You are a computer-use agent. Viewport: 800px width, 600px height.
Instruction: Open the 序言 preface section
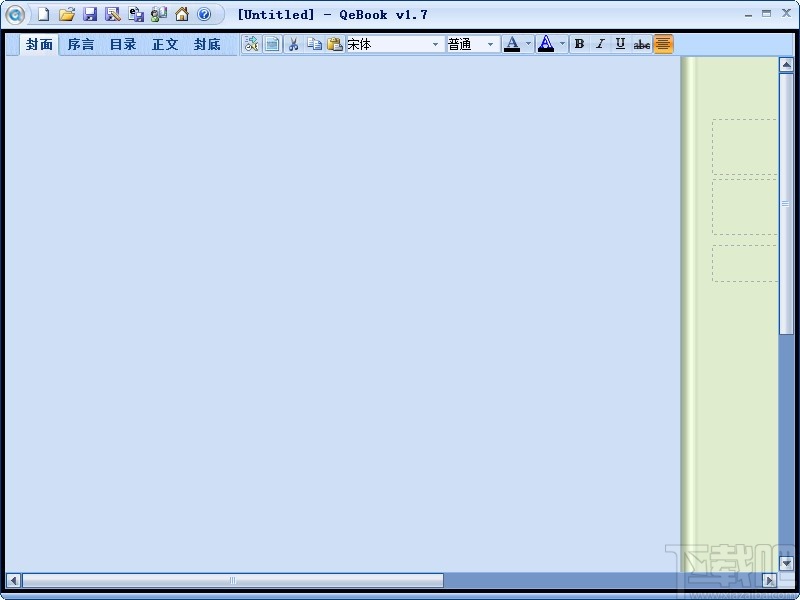pyautogui.click(x=80, y=44)
